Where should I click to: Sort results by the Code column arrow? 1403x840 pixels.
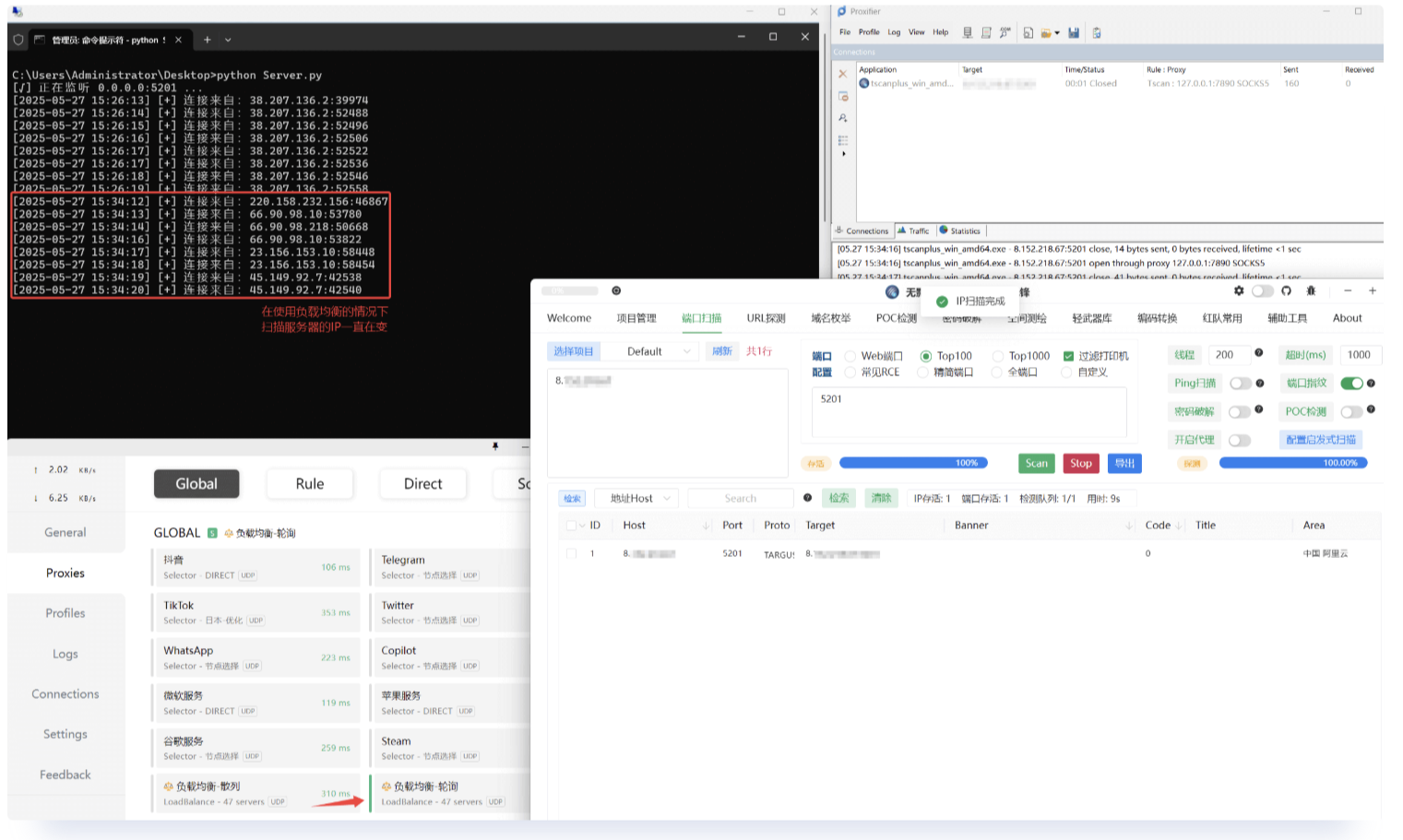pos(1178,526)
